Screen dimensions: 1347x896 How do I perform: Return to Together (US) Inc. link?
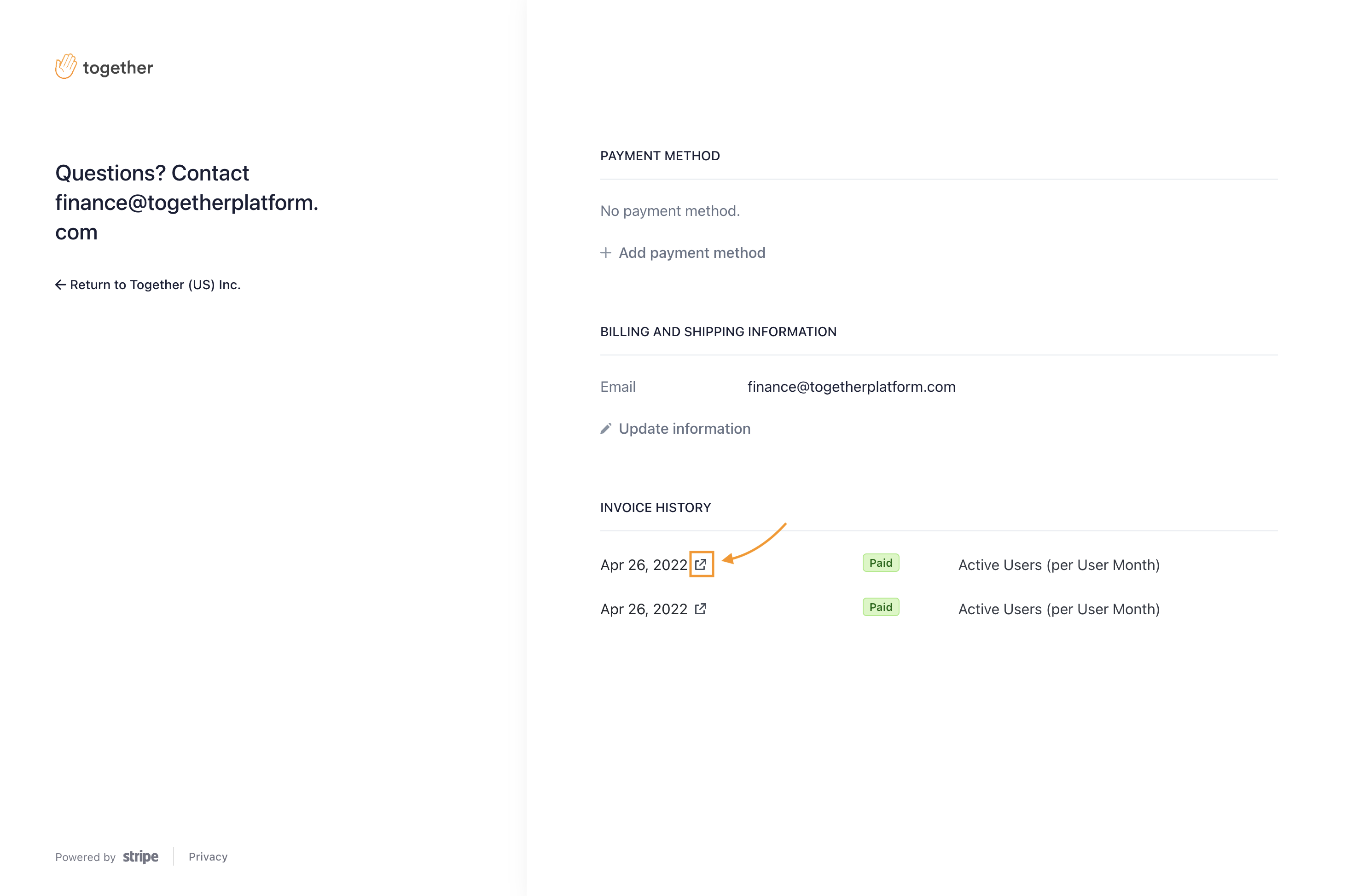pos(155,285)
